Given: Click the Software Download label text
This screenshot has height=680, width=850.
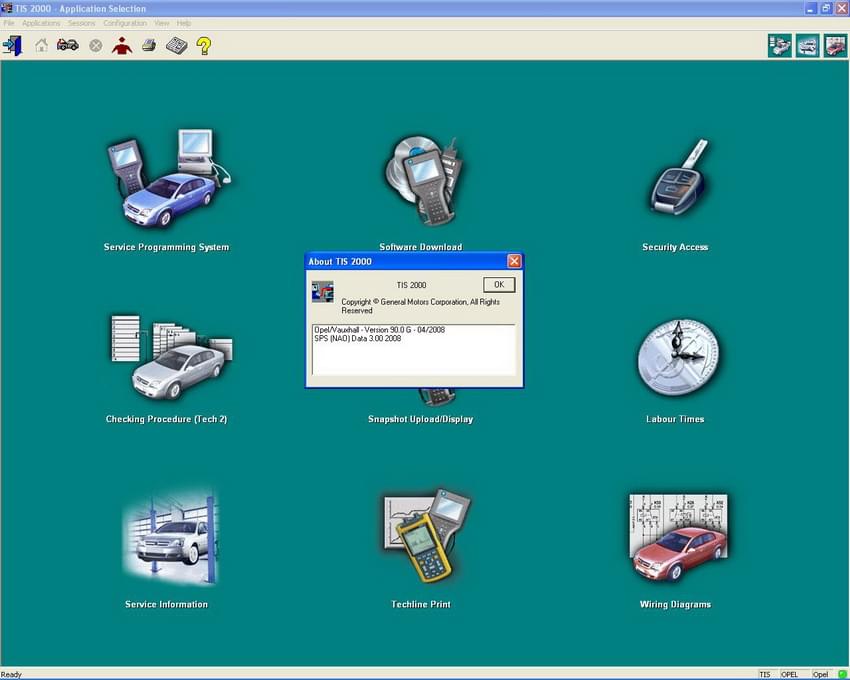Looking at the screenshot, I should pyautogui.click(x=421, y=247).
